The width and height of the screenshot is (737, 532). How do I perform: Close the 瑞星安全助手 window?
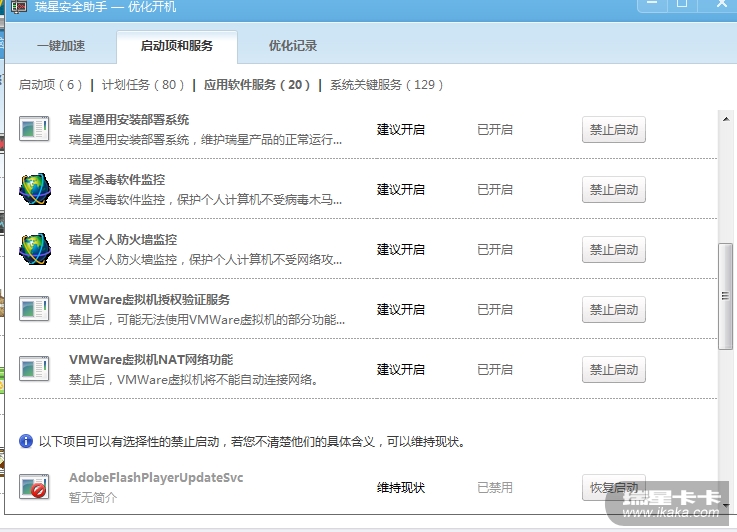pos(721,5)
